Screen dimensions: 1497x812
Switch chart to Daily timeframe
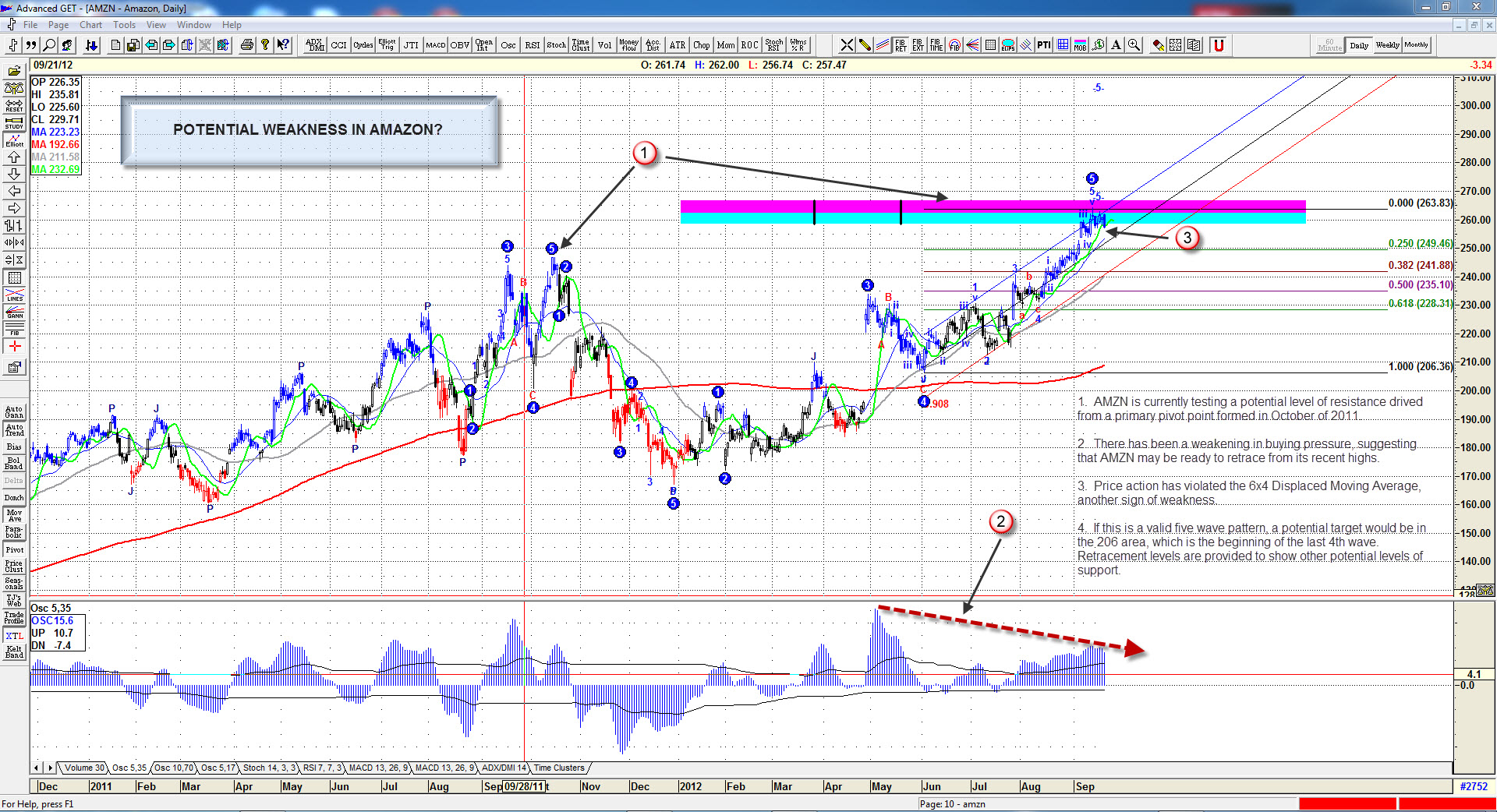[x=1359, y=45]
